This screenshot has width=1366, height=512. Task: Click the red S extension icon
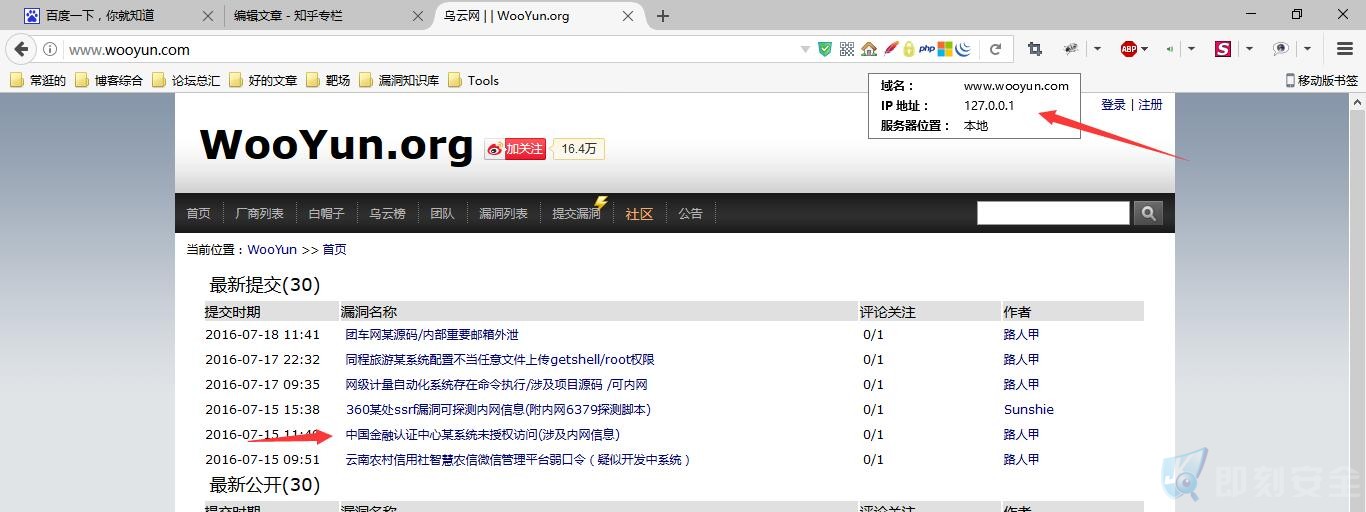(1223, 49)
